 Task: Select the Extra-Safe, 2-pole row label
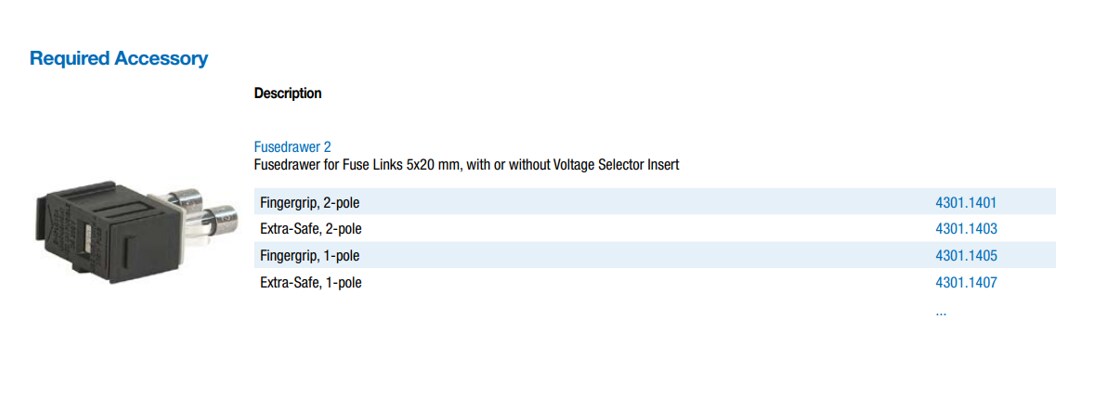point(310,229)
